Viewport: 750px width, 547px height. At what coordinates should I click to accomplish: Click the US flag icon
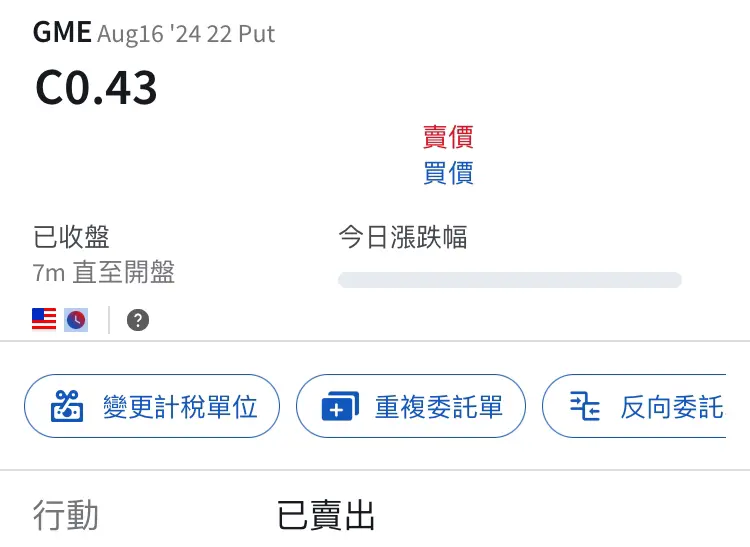(x=44, y=319)
